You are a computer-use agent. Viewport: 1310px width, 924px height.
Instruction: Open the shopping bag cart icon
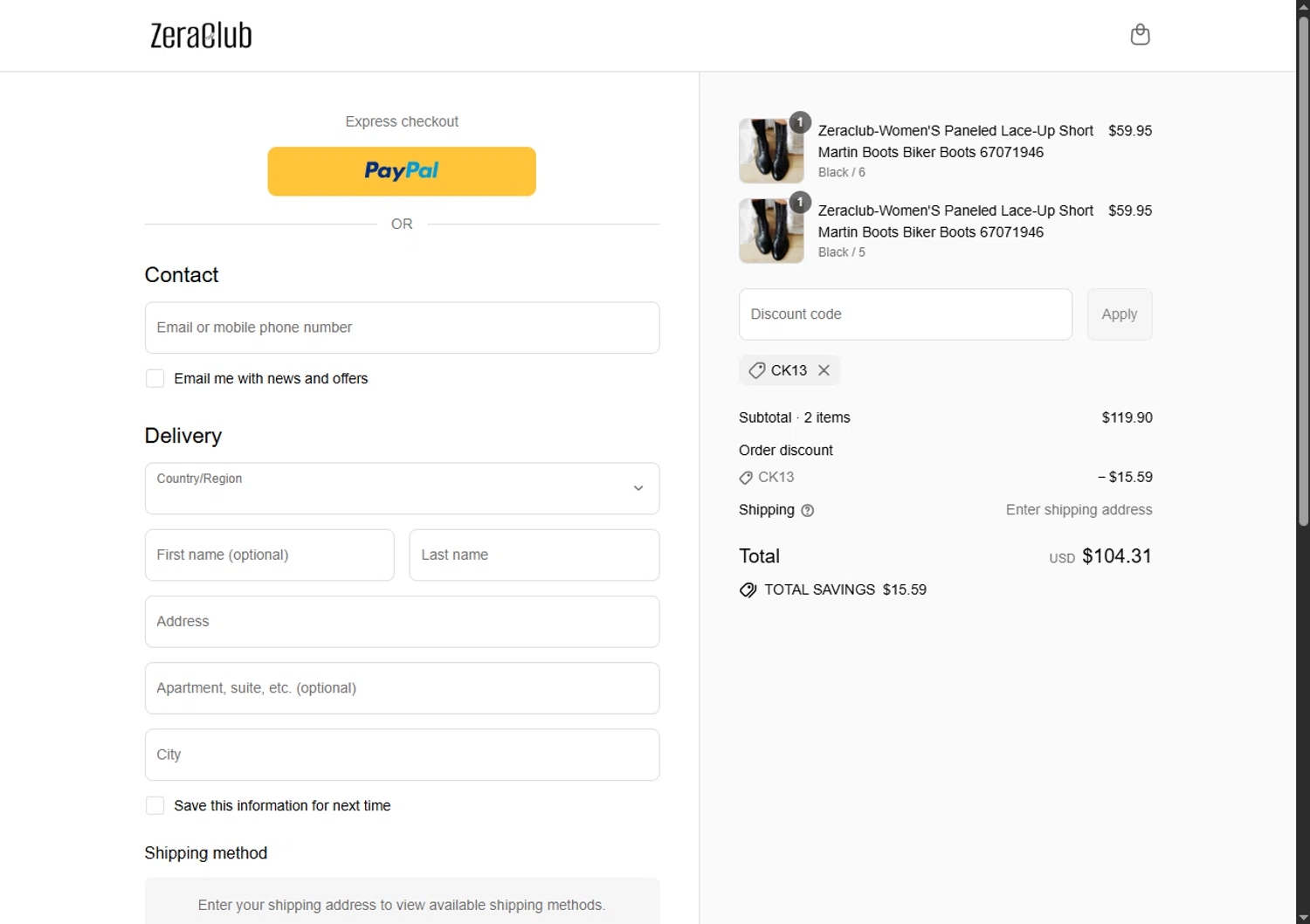[x=1140, y=35]
